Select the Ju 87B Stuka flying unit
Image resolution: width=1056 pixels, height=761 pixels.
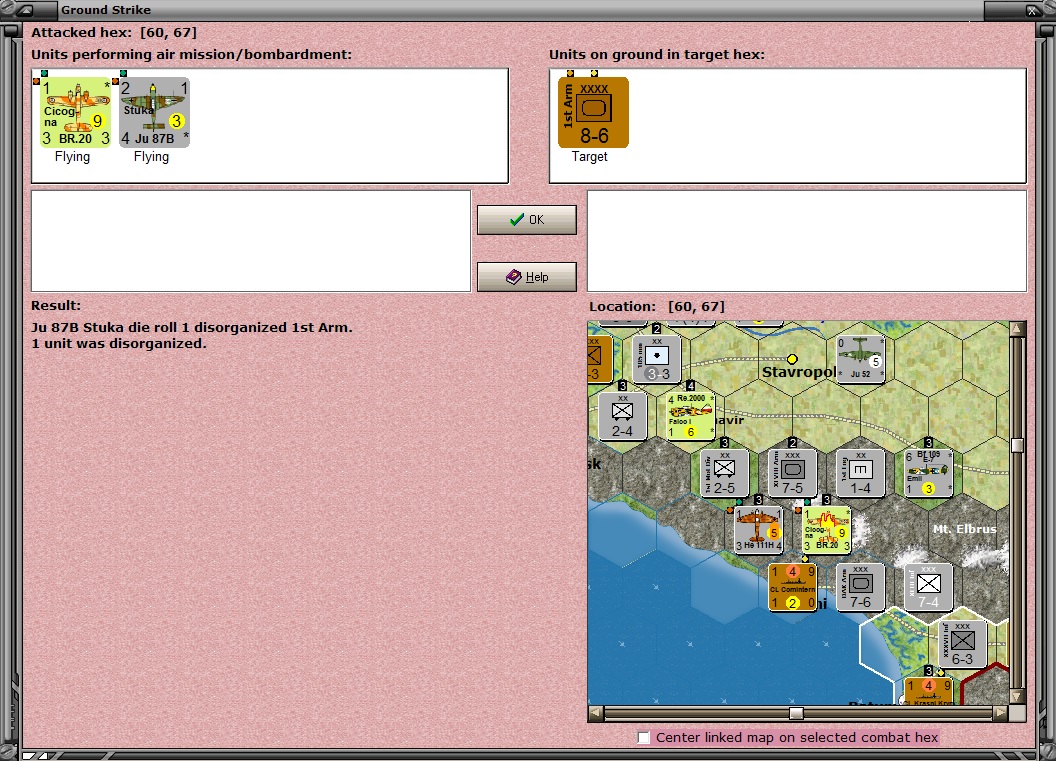coord(154,112)
